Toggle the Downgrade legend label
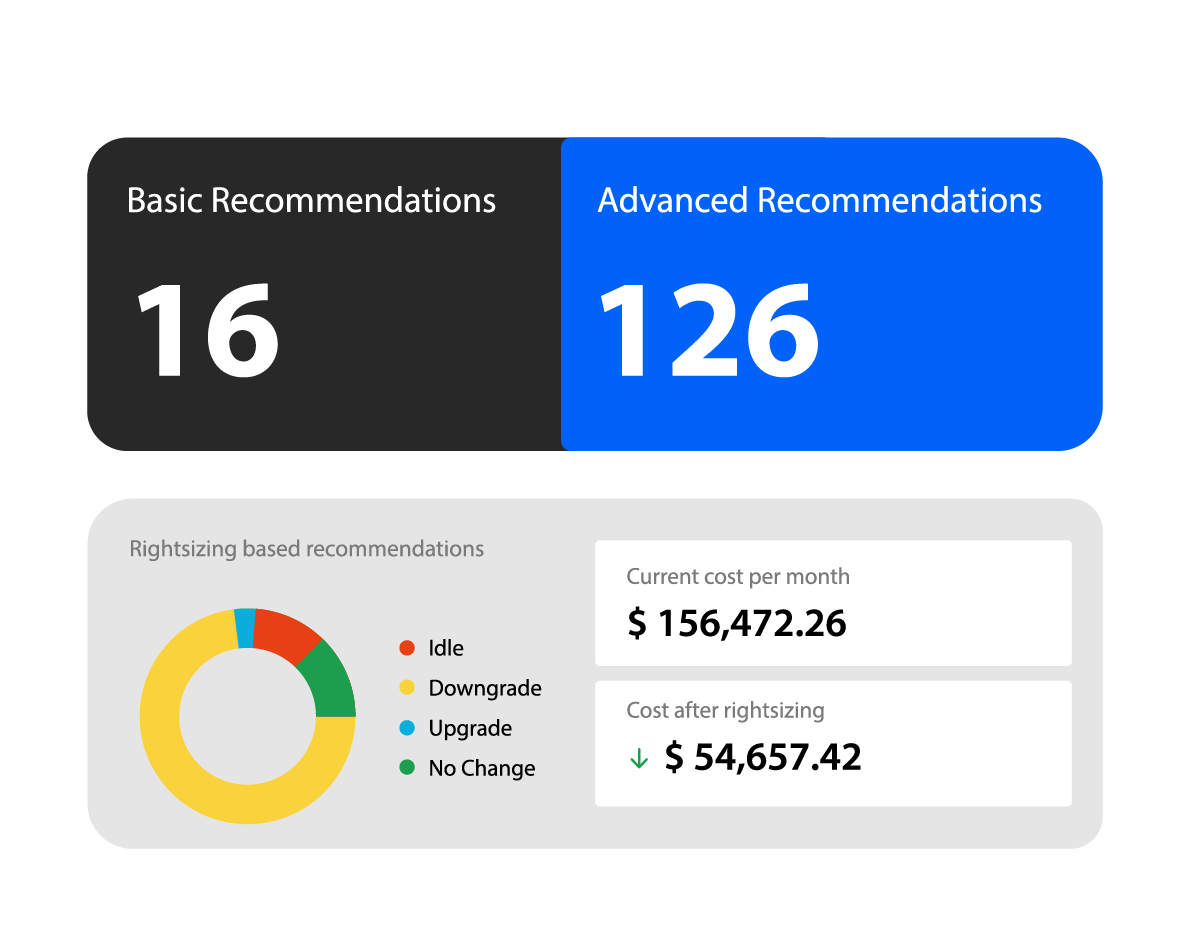 coord(485,688)
